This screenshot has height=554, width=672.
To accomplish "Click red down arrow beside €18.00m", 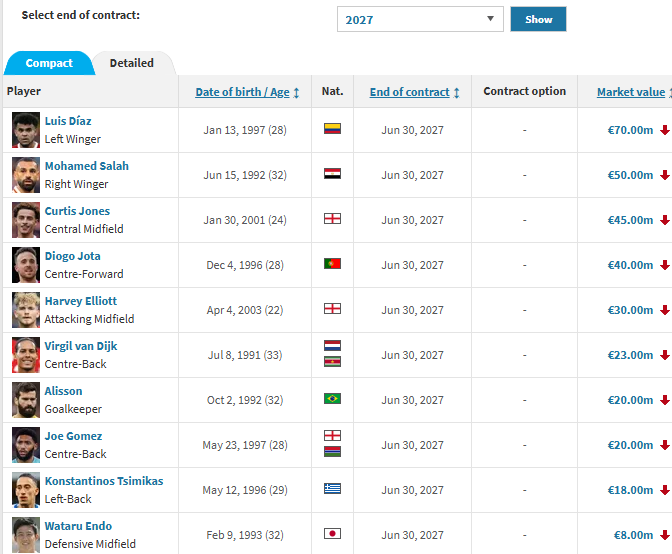I will pos(665,490).
